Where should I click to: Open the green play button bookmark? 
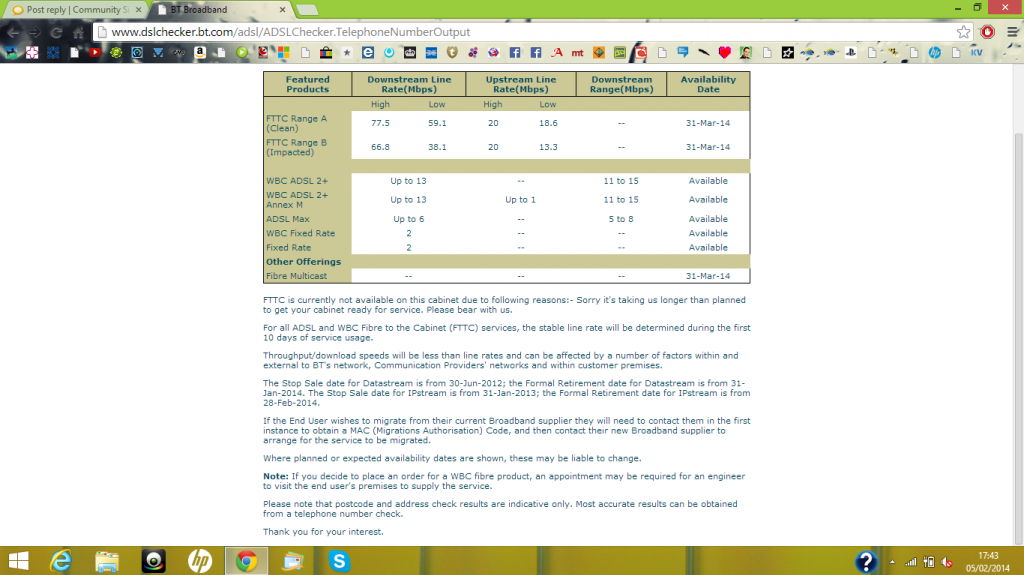tap(242, 52)
